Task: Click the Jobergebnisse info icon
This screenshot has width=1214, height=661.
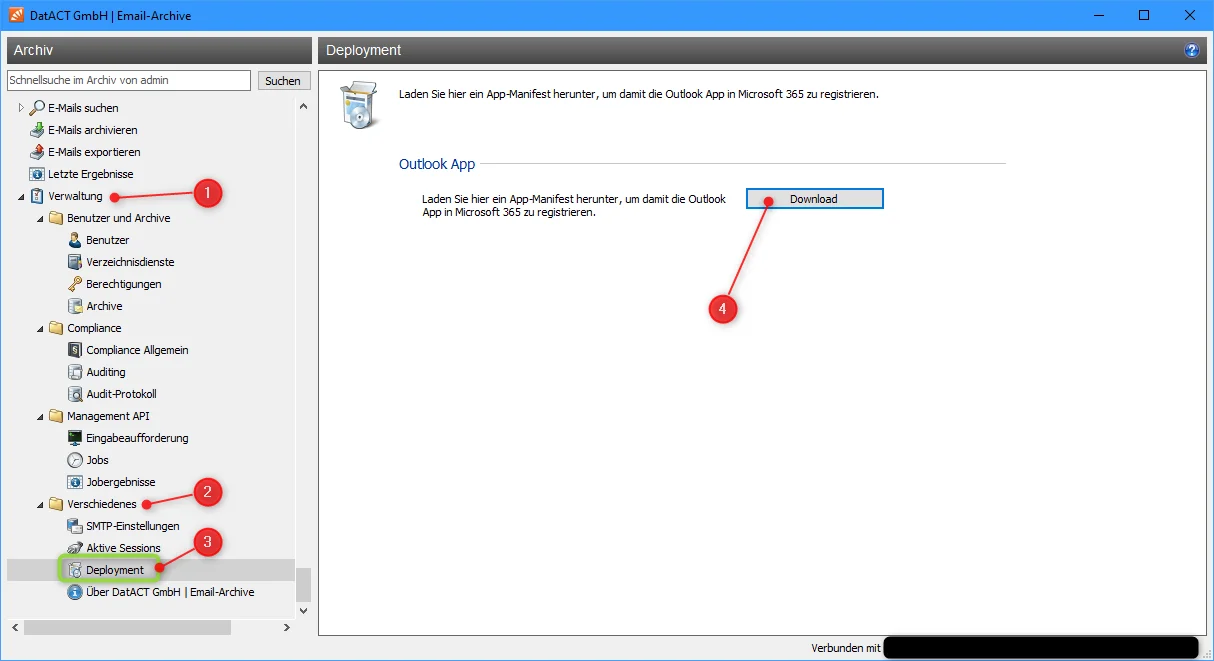Action: click(75, 482)
